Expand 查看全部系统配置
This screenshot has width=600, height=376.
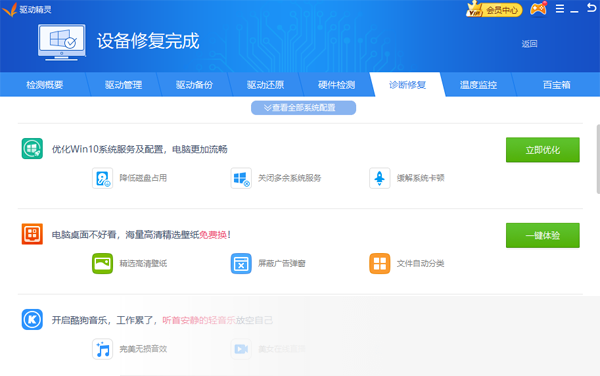pyautogui.click(x=303, y=108)
